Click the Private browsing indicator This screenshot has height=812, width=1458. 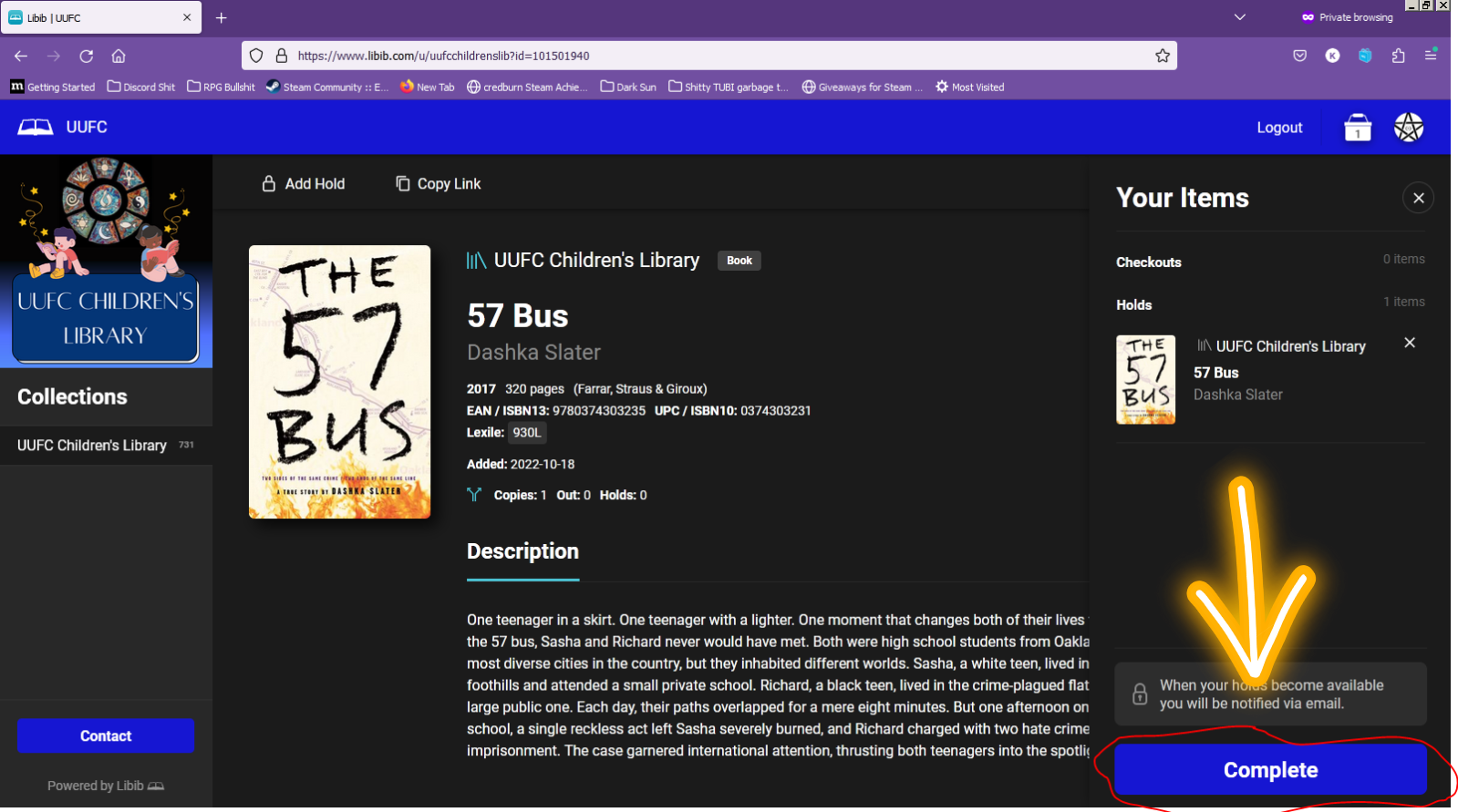1347,17
